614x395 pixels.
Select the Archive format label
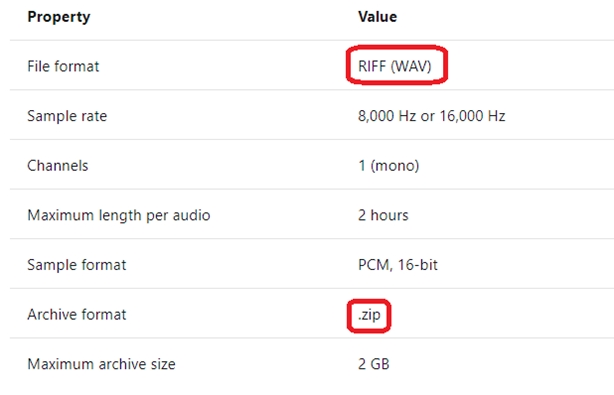(x=77, y=314)
